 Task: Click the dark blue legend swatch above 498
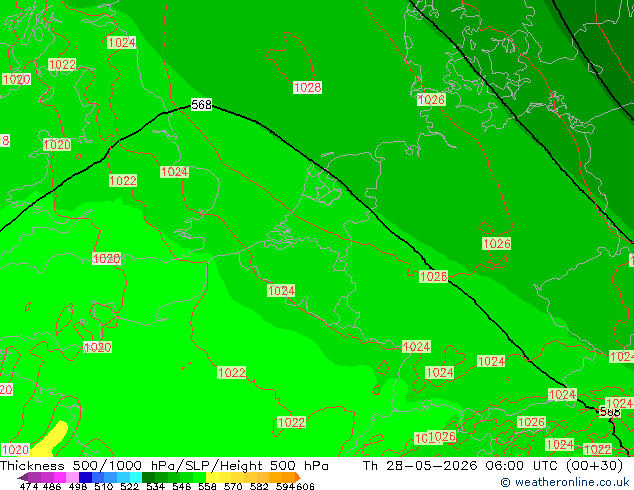pos(85,477)
